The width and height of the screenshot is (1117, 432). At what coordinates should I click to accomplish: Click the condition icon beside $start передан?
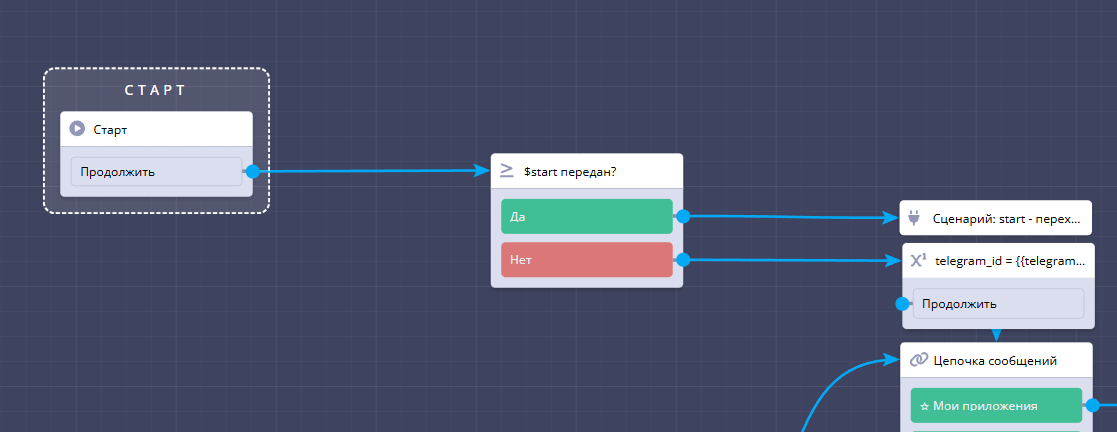tap(507, 171)
